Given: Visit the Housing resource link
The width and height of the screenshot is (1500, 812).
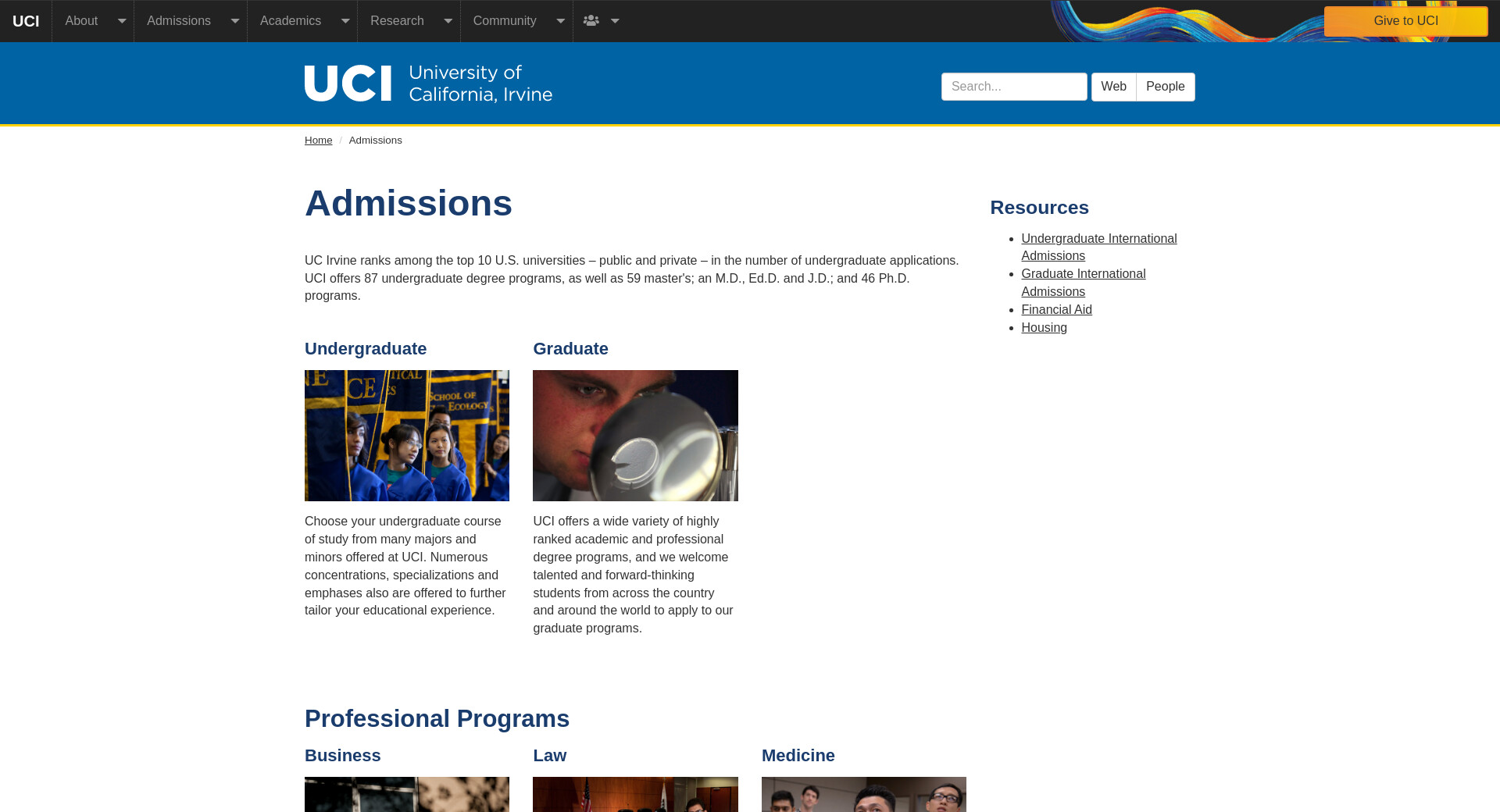Looking at the screenshot, I should (1044, 328).
